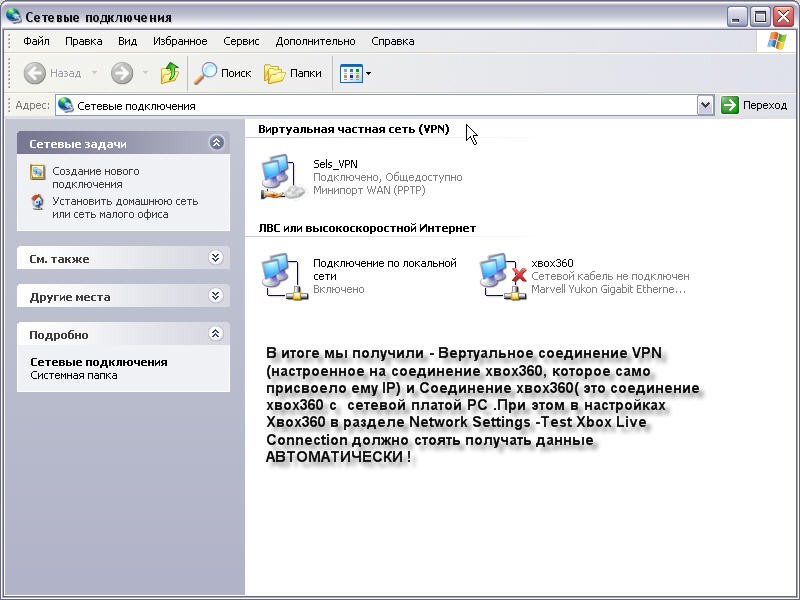Click the Системная папка detail text
Viewport: 800px width, 600px height.
click(74, 376)
